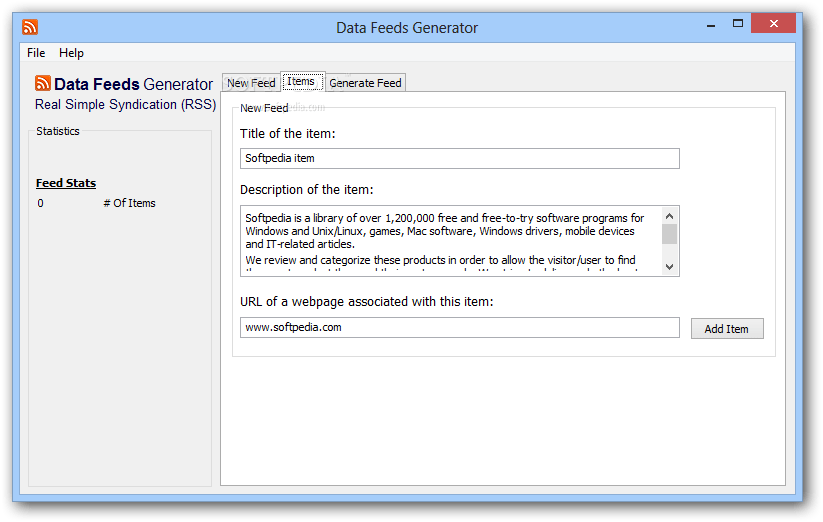Maximize the Data Feeds Generator window

tap(738, 24)
